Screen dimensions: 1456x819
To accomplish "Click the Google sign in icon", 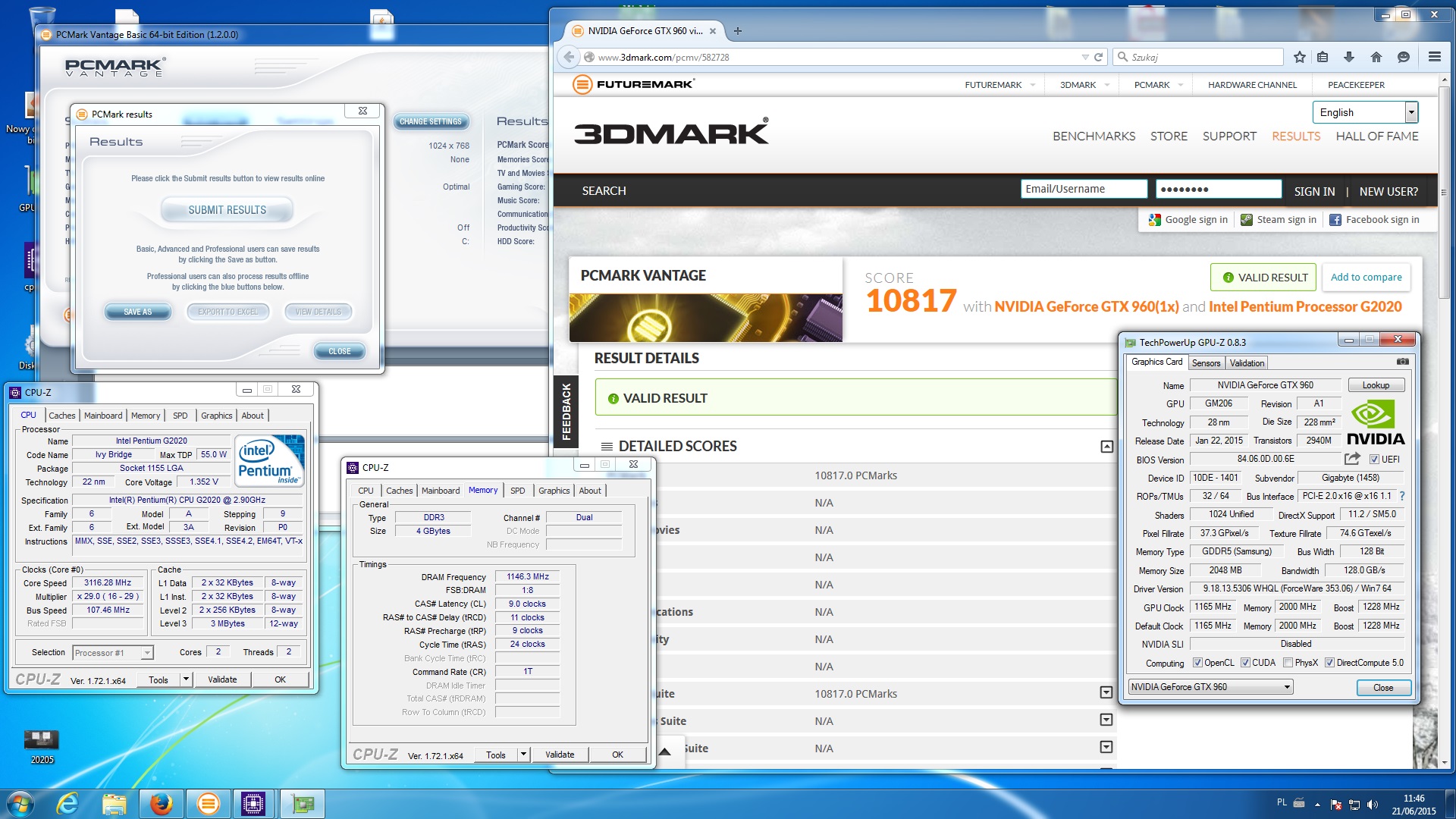I will (x=1155, y=220).
